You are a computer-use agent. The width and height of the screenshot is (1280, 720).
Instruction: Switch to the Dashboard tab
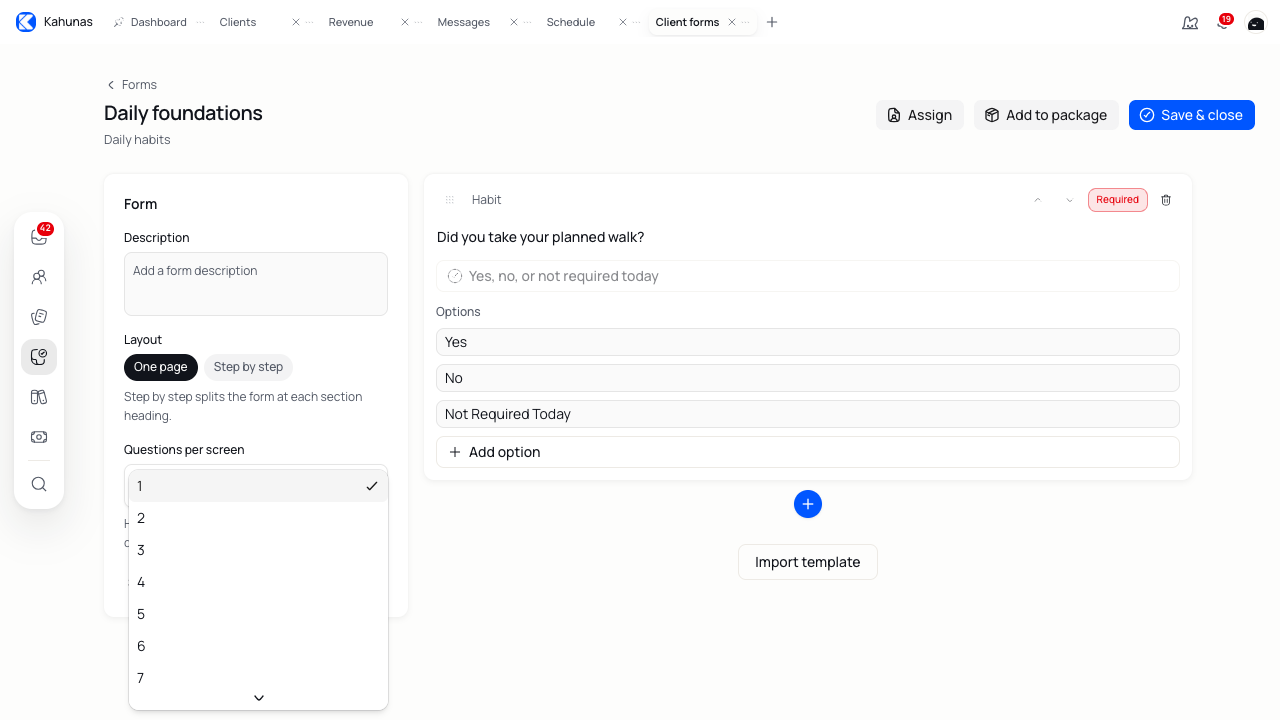(158, 22)
